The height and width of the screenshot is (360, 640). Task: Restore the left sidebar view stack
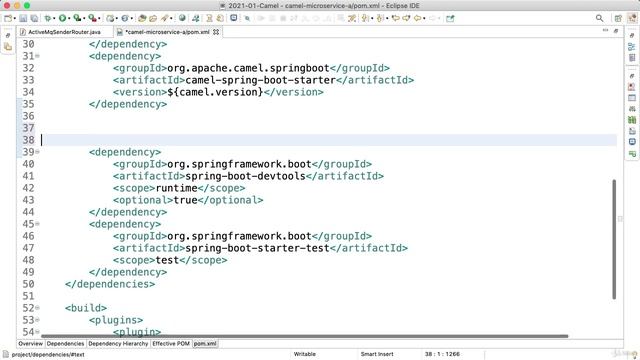(x=8, y=36)
